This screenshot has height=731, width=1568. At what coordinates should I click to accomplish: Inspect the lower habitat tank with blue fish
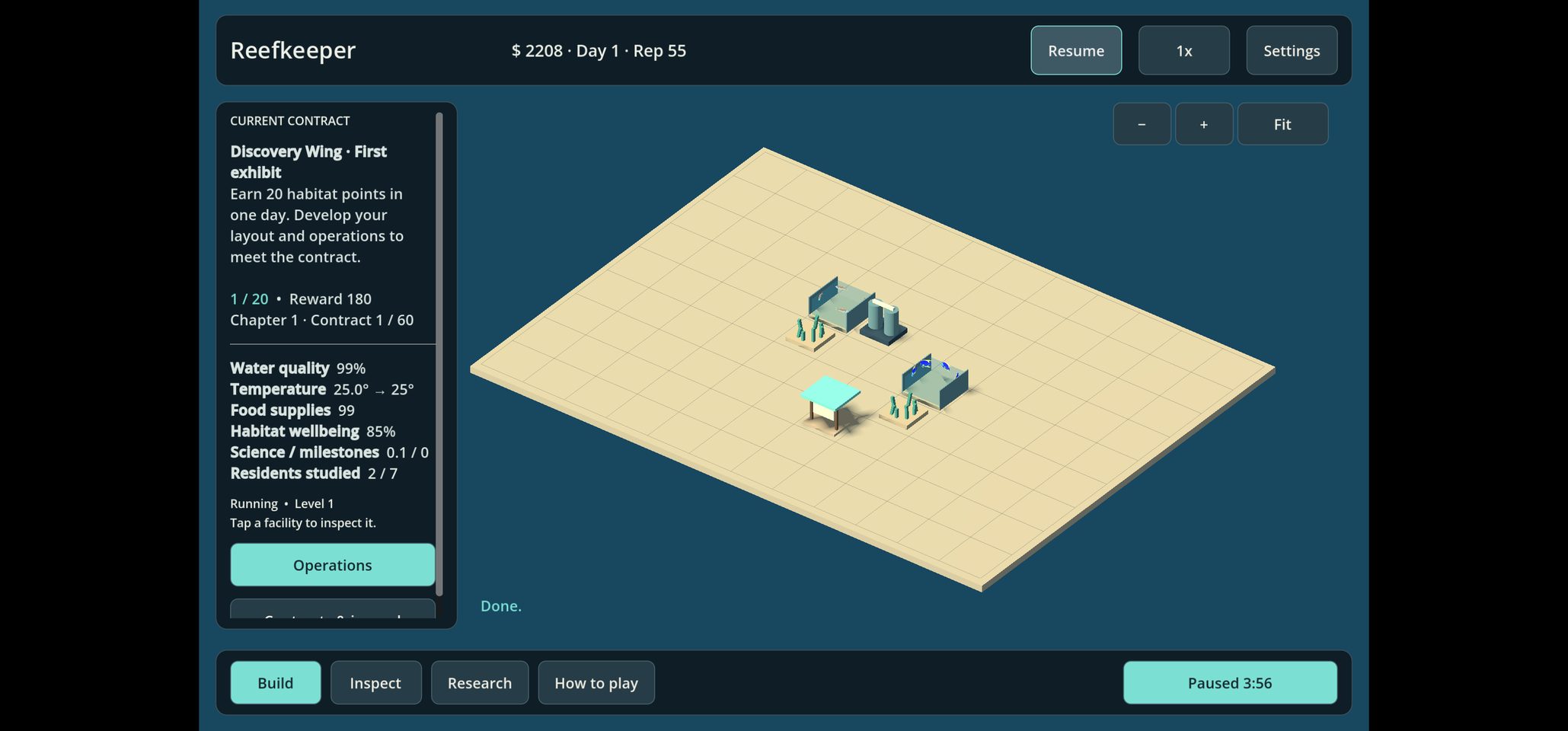pyautogui.click(x=935, y=382)
